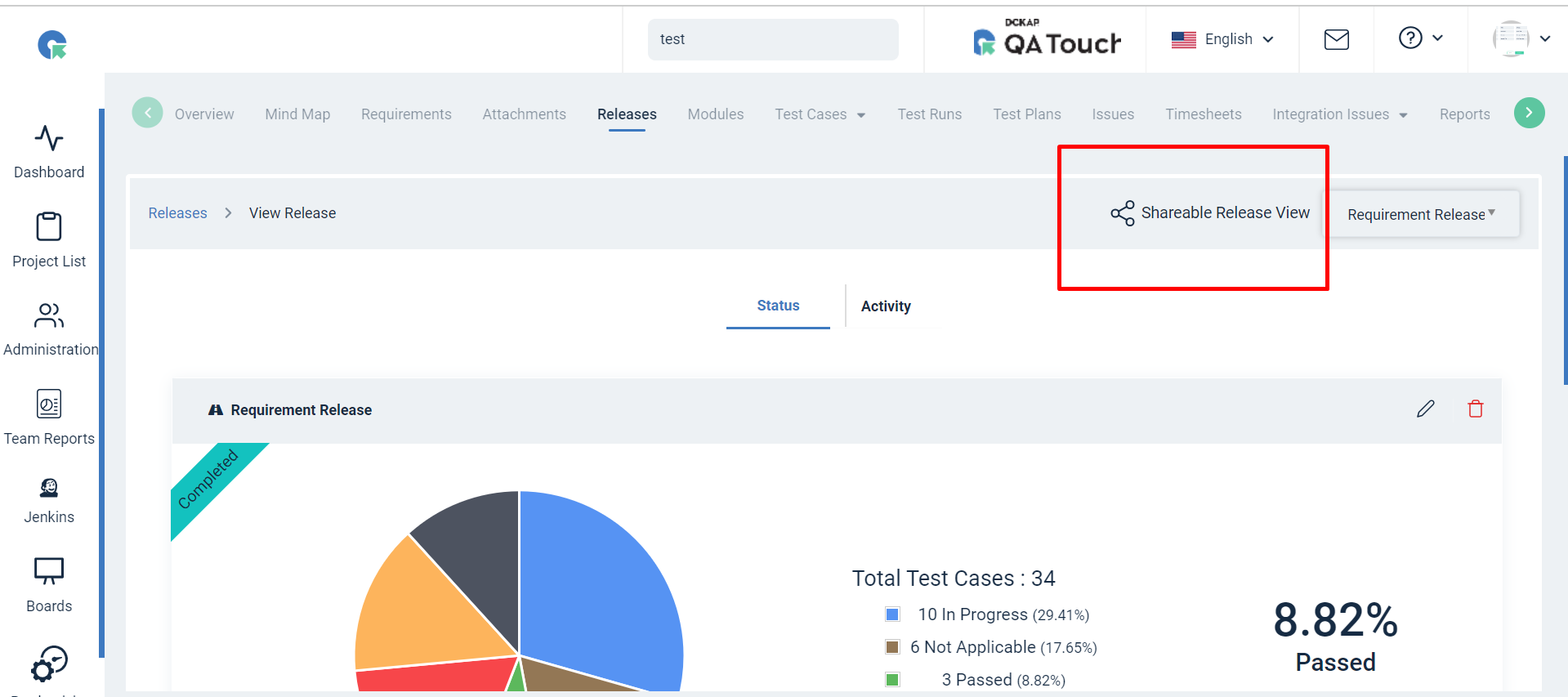Click the 'Total Test Cases : 34' text
Screen dimensions: 1568x697
[x=954, y=579]
